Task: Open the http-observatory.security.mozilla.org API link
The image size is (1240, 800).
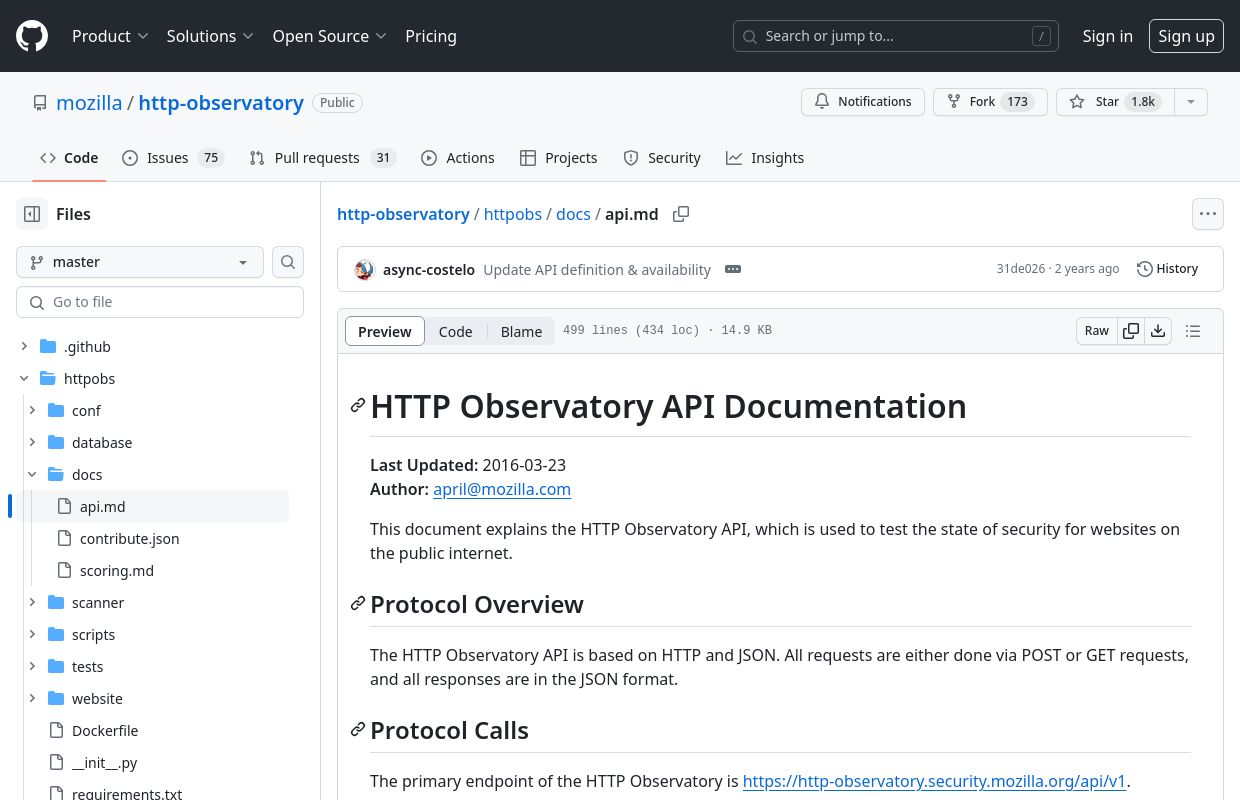Action: 934,781
